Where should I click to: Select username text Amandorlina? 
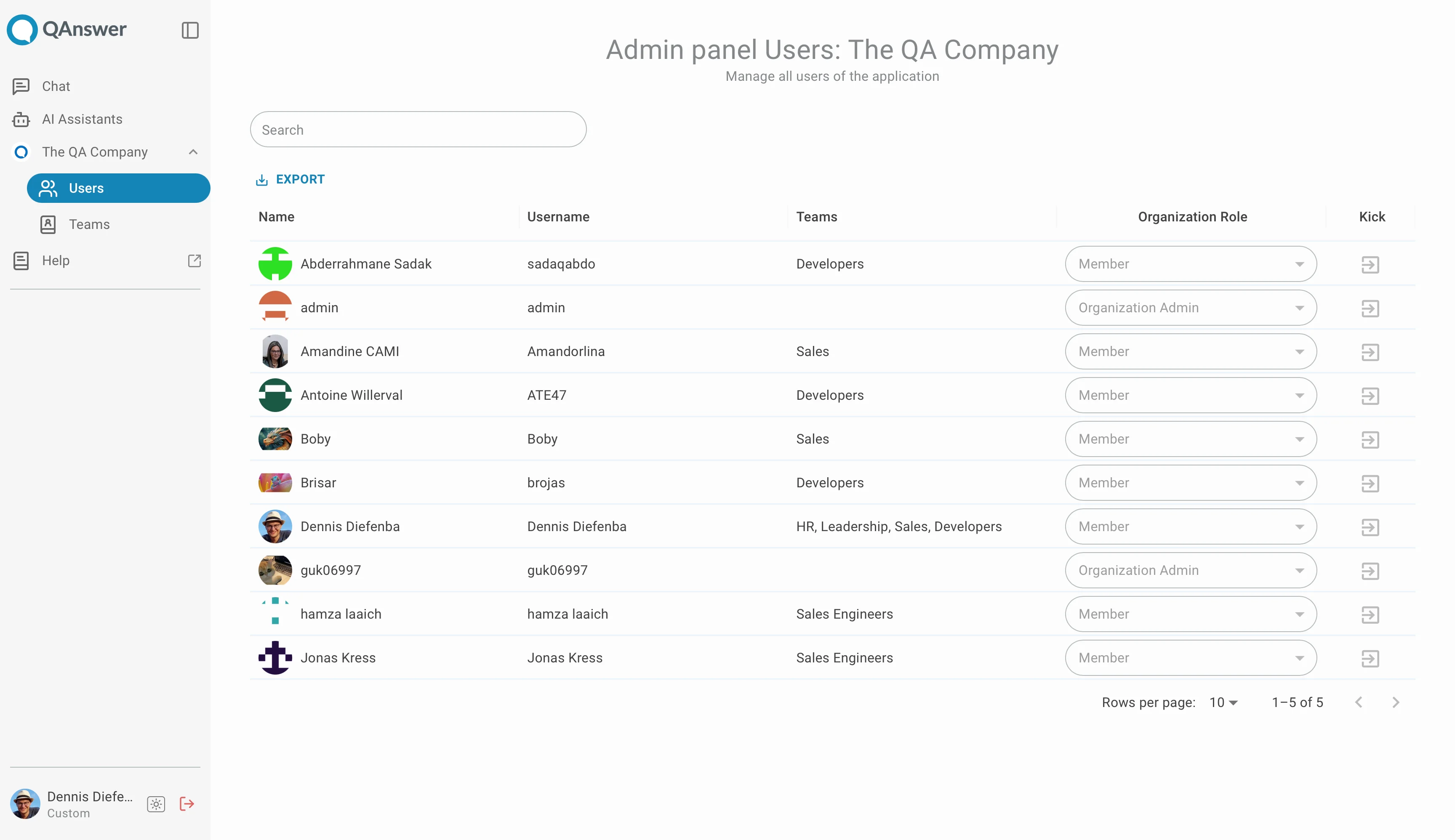click(565, 351)
